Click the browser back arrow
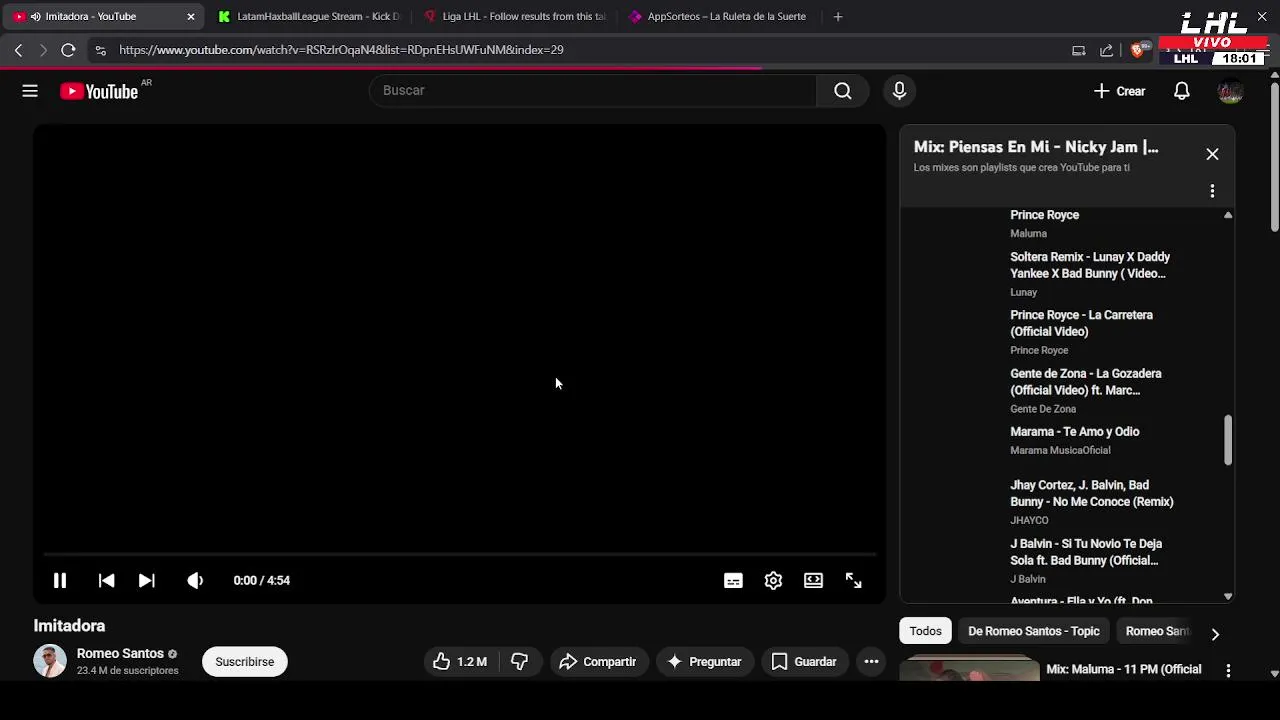 pyautogui.click(x=18, y=50)
